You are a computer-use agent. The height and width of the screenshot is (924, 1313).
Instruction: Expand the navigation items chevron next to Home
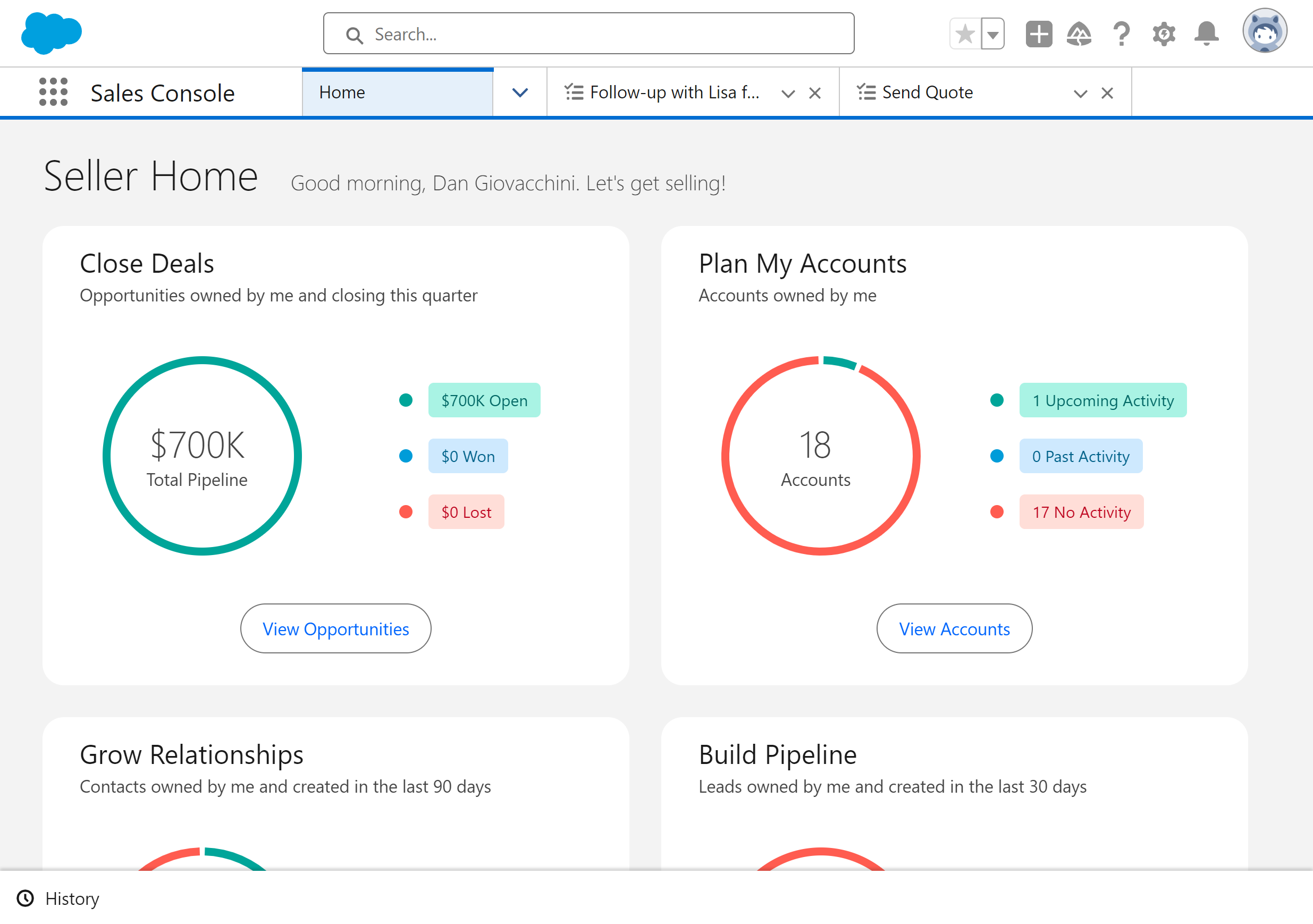[520, 92]
